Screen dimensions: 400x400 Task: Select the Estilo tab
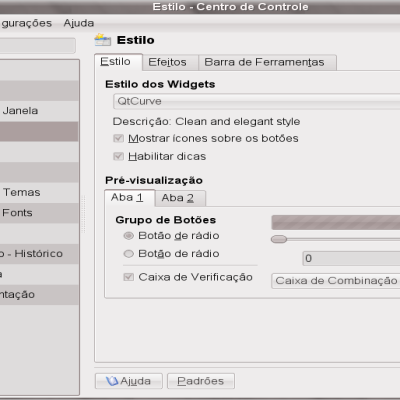coord(118,62)
